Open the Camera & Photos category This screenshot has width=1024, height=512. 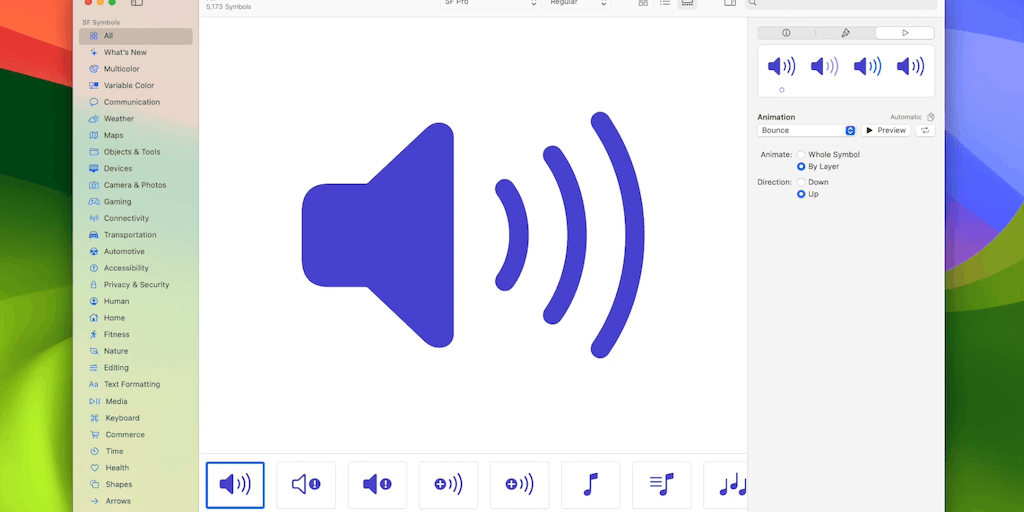(136, 185)
